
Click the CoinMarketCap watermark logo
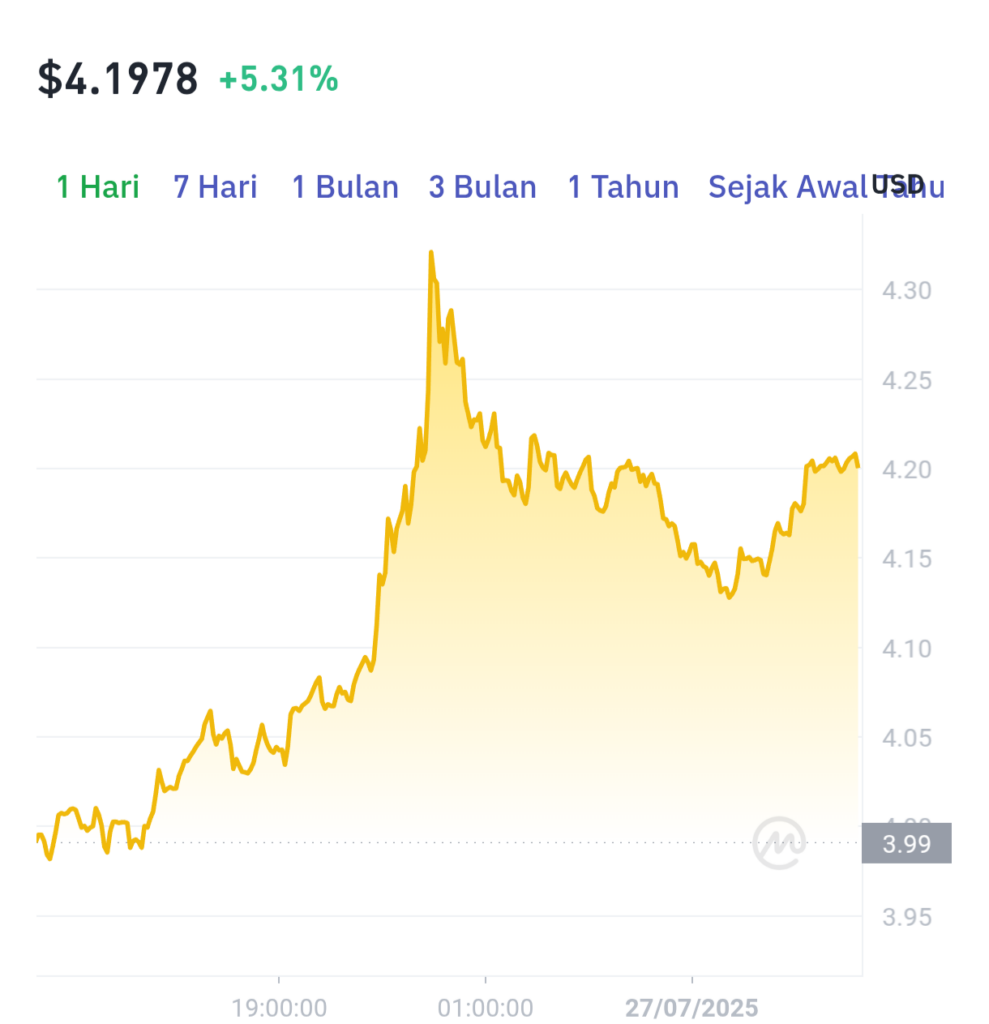[x=779, y=842]
